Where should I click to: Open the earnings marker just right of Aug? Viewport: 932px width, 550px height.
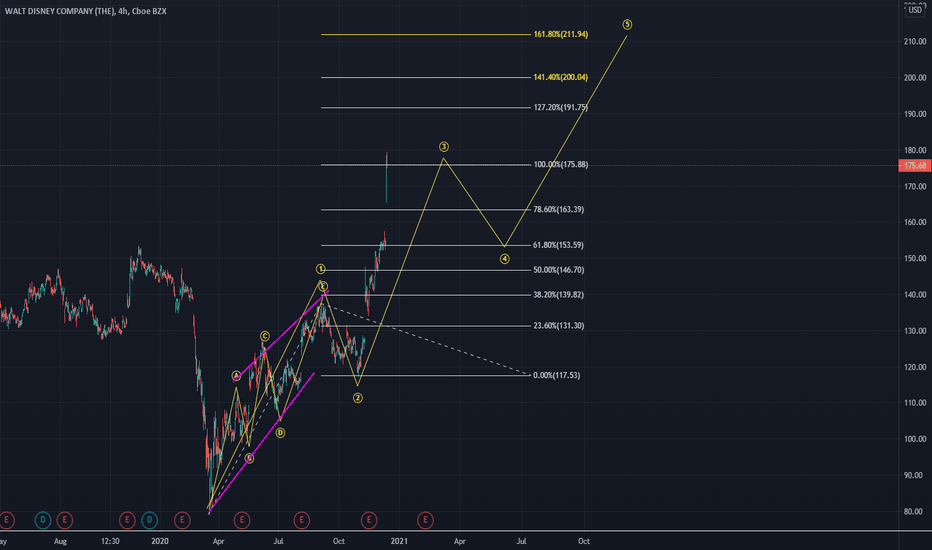coord(65,521)
